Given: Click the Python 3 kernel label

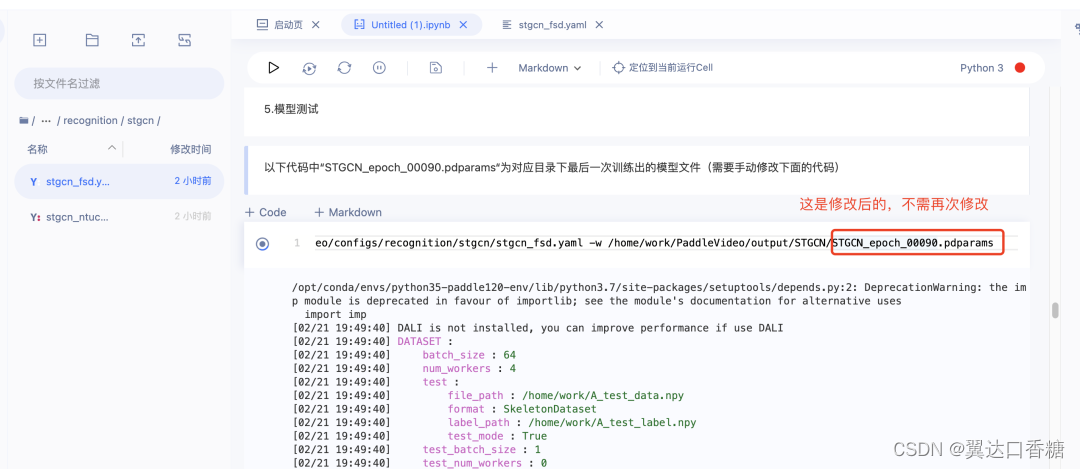Looking at the screenshot, I should point(982,67).
